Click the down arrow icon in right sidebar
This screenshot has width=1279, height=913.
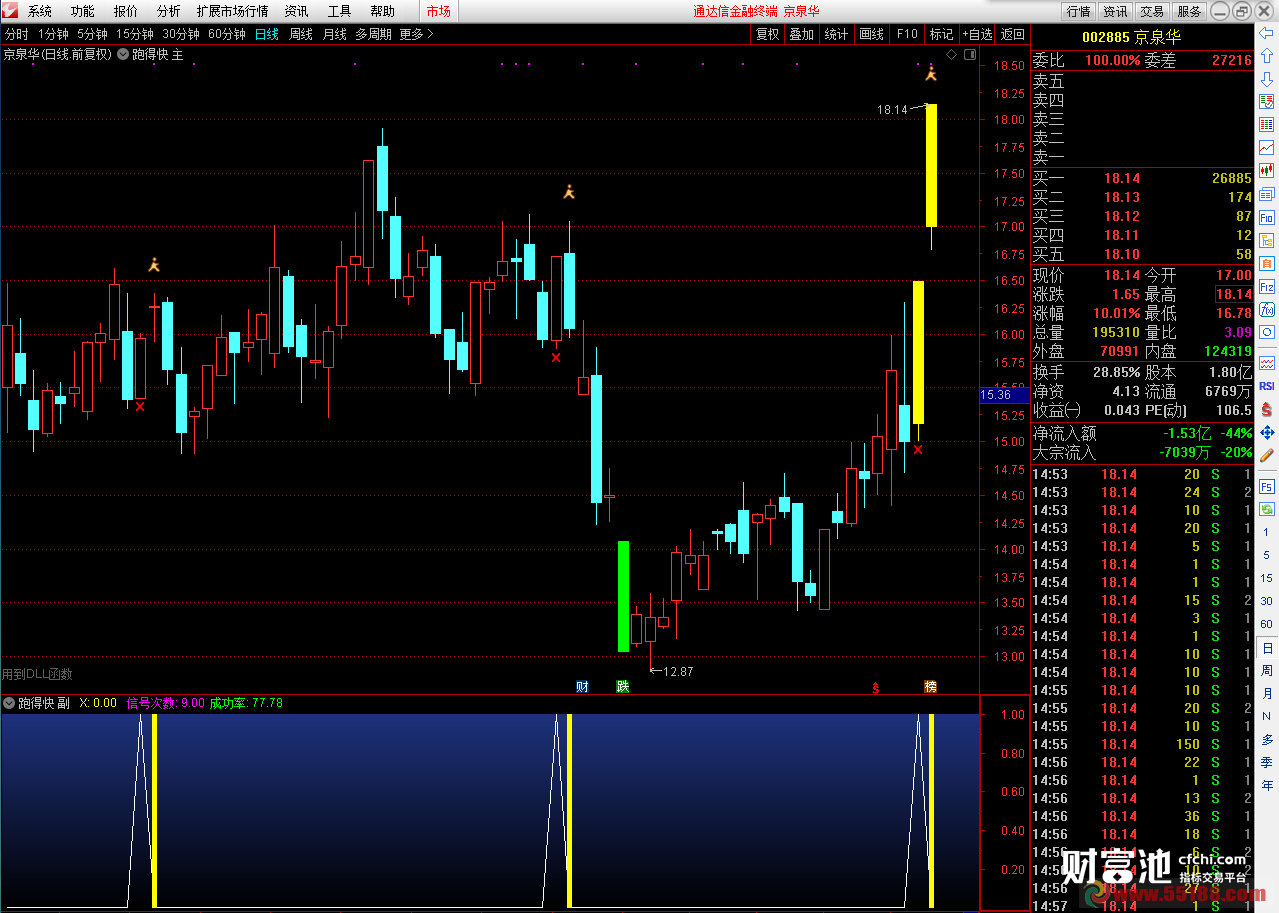1266,78
